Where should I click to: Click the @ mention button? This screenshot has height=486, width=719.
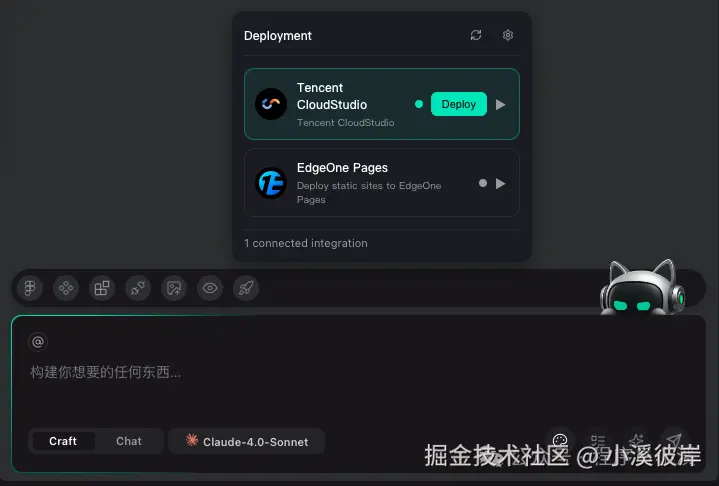[x=38, y=342]
